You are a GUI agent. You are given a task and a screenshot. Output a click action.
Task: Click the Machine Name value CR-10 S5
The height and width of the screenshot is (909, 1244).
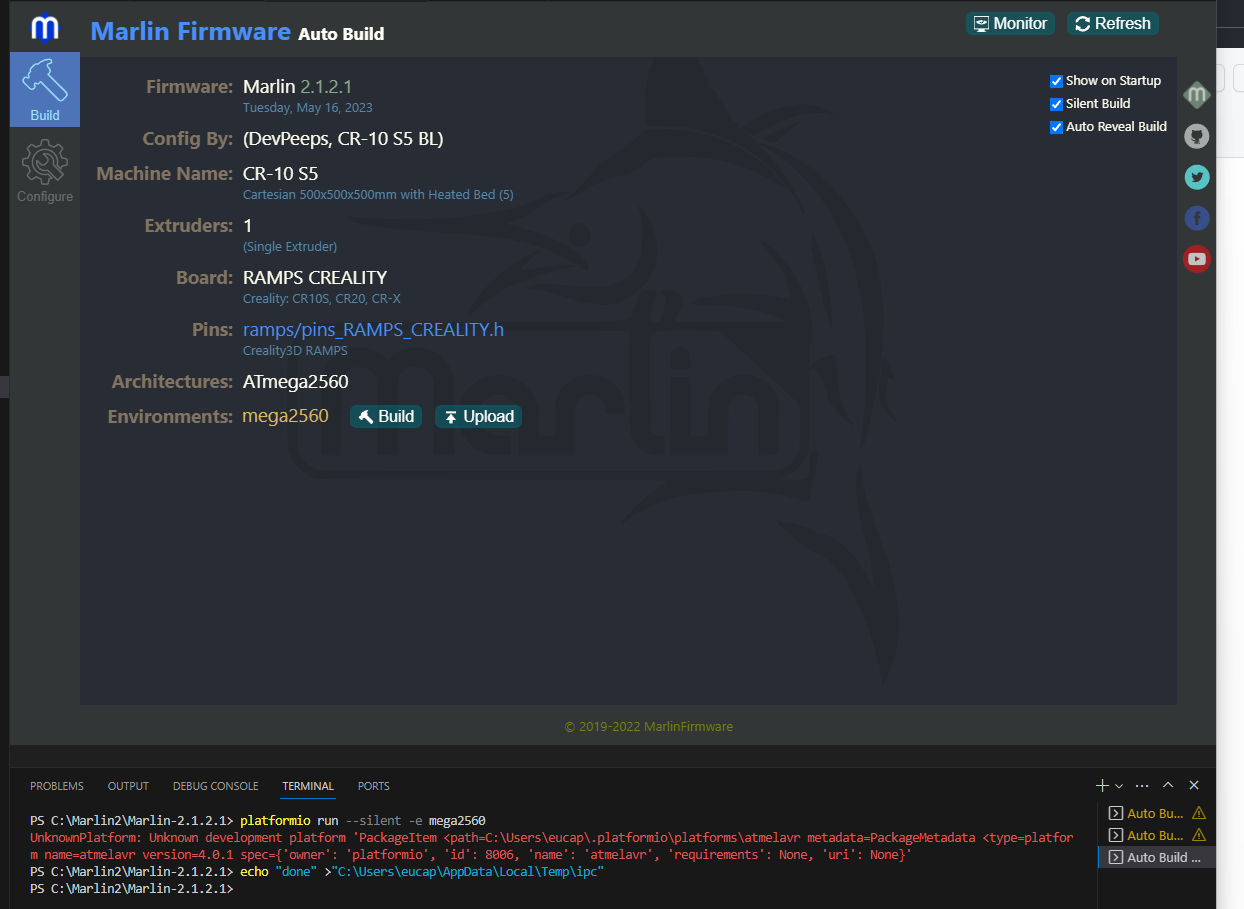coord(281,174)
